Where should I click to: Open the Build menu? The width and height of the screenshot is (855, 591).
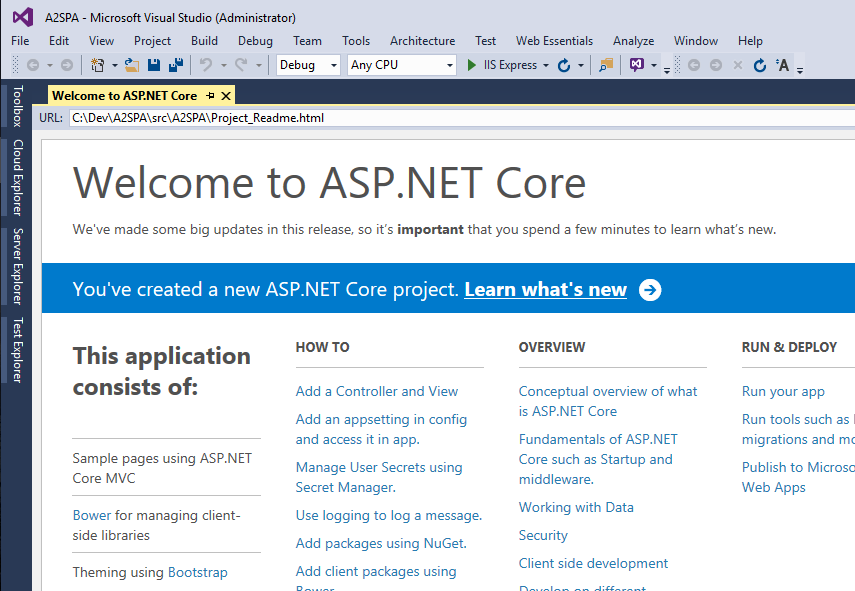(204, 41)
